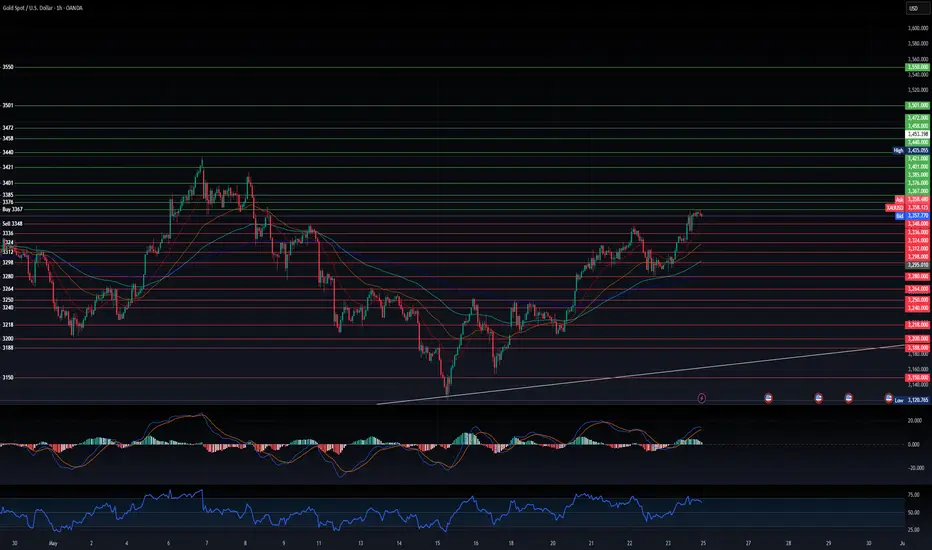Click the 25.00 RSI scale label
Screen dimensions: 932x550
coord(914,529)
